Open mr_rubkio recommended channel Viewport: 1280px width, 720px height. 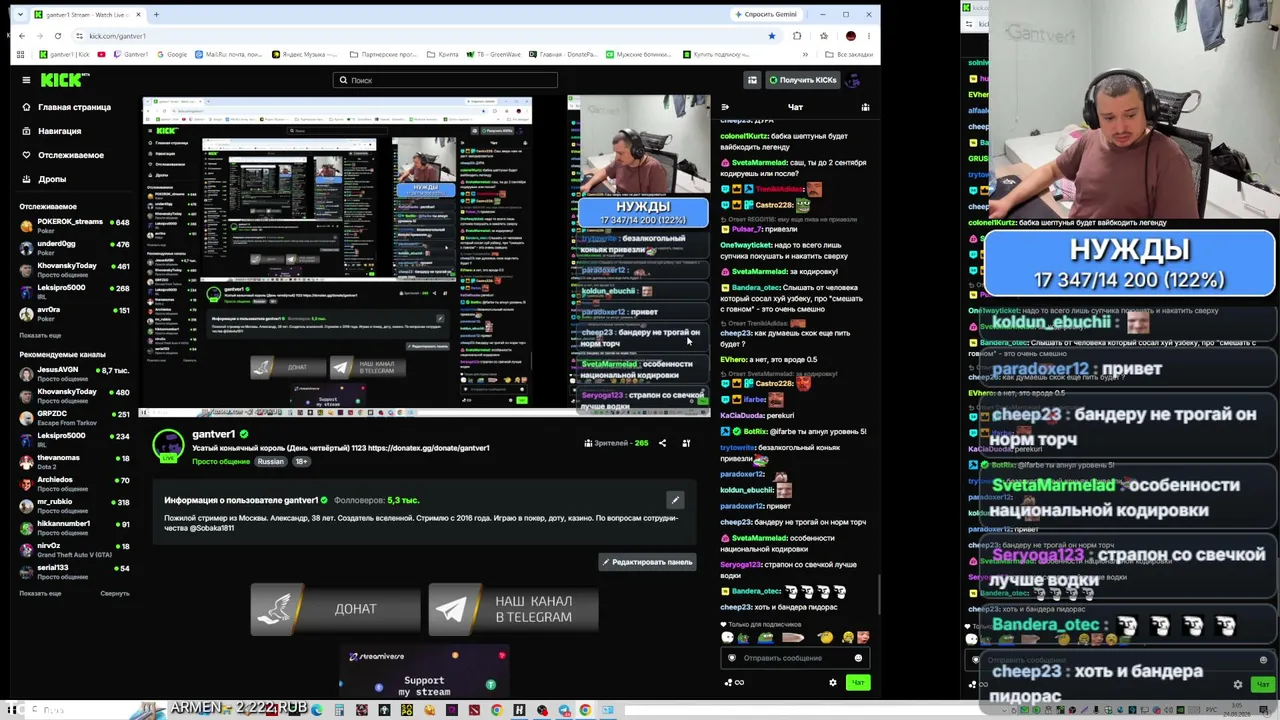coord(74,504)
